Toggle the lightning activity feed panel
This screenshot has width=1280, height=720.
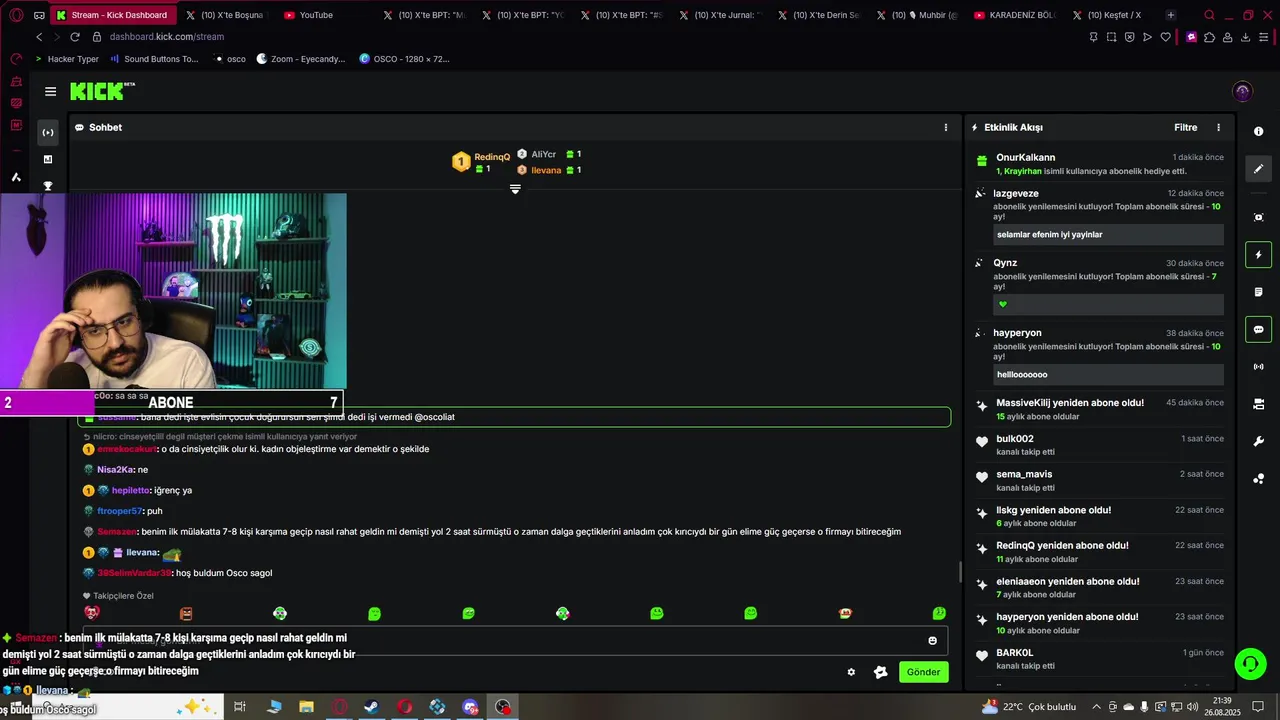pos(1258,255)
